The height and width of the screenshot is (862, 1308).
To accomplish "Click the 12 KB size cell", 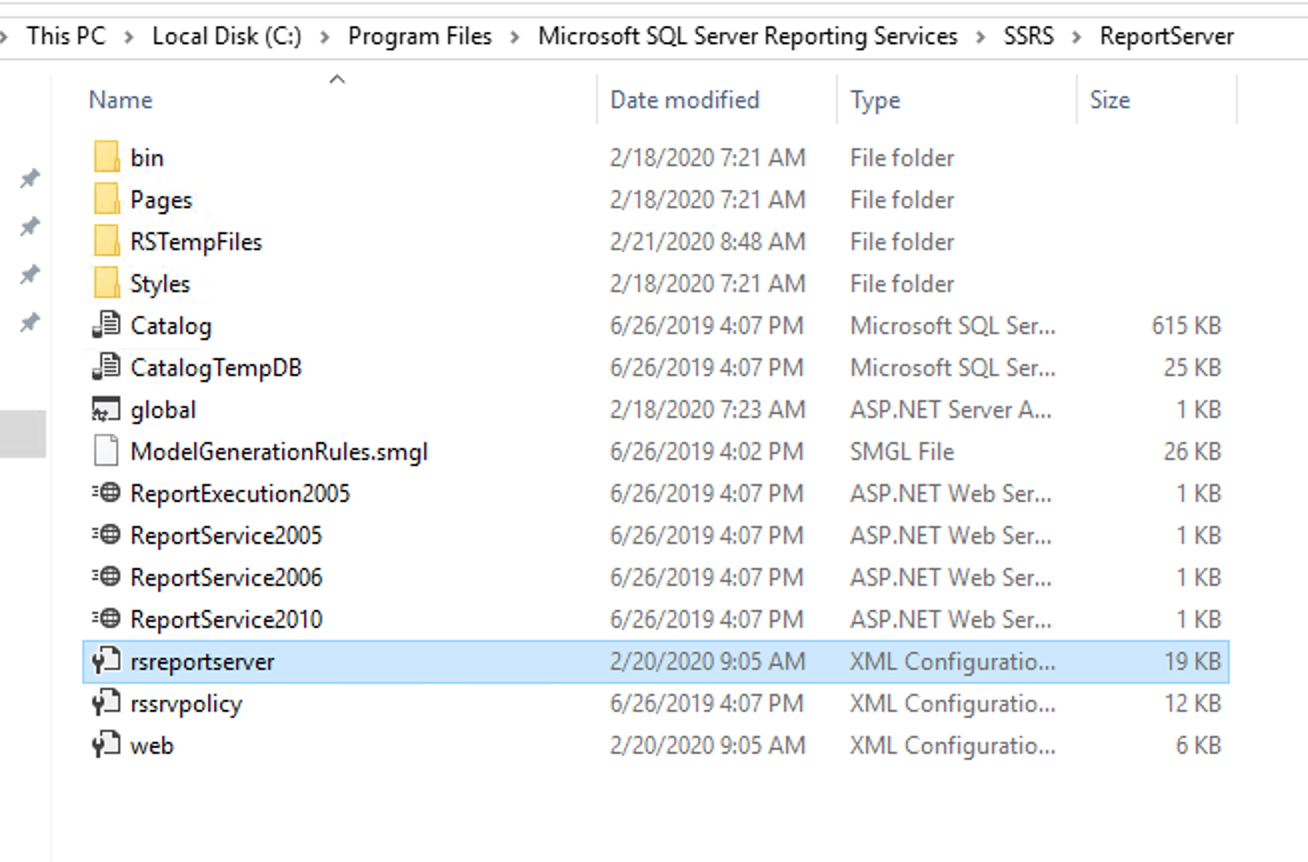I will 1192,704.
